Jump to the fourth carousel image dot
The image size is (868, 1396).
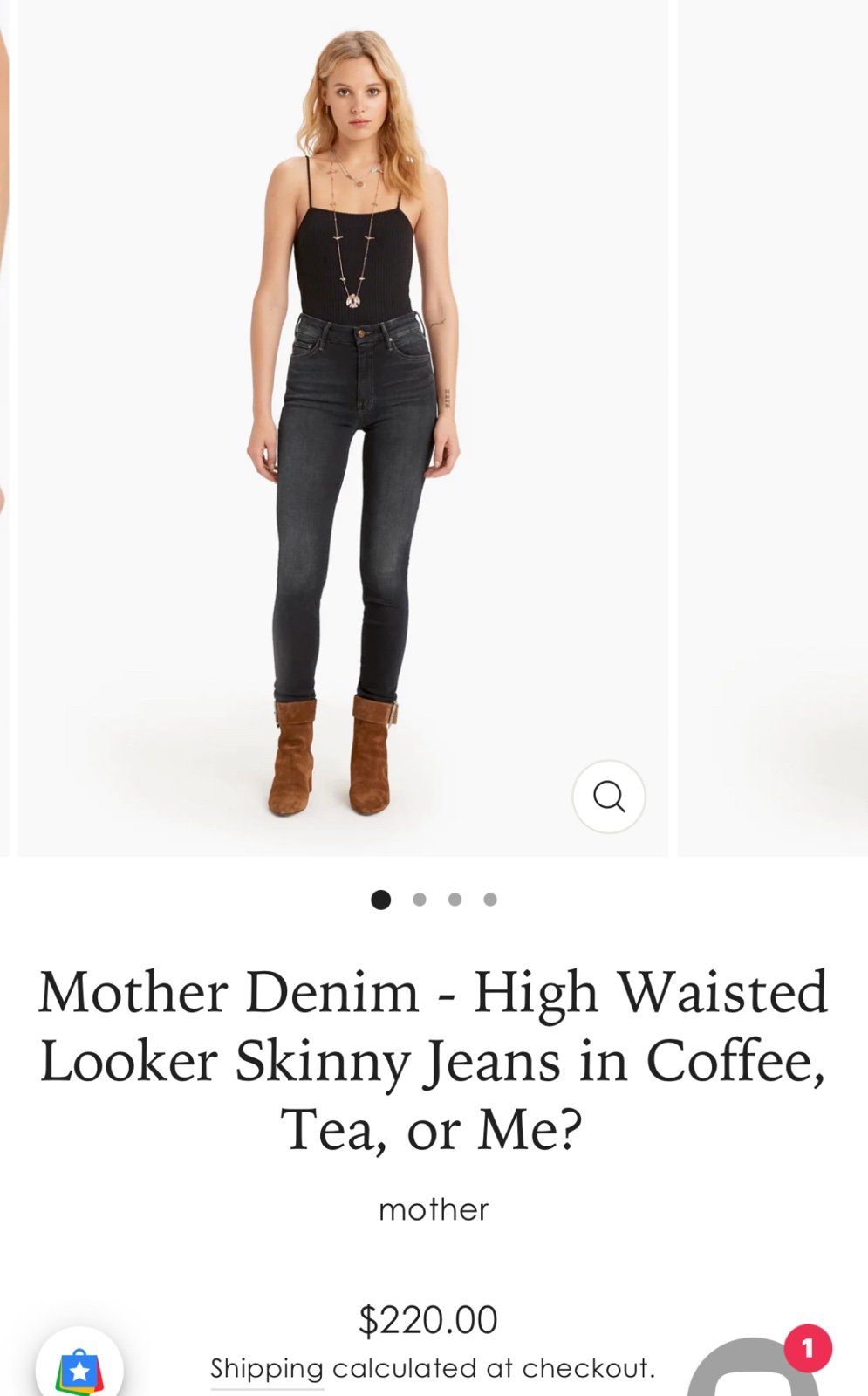tap(490, 899)
